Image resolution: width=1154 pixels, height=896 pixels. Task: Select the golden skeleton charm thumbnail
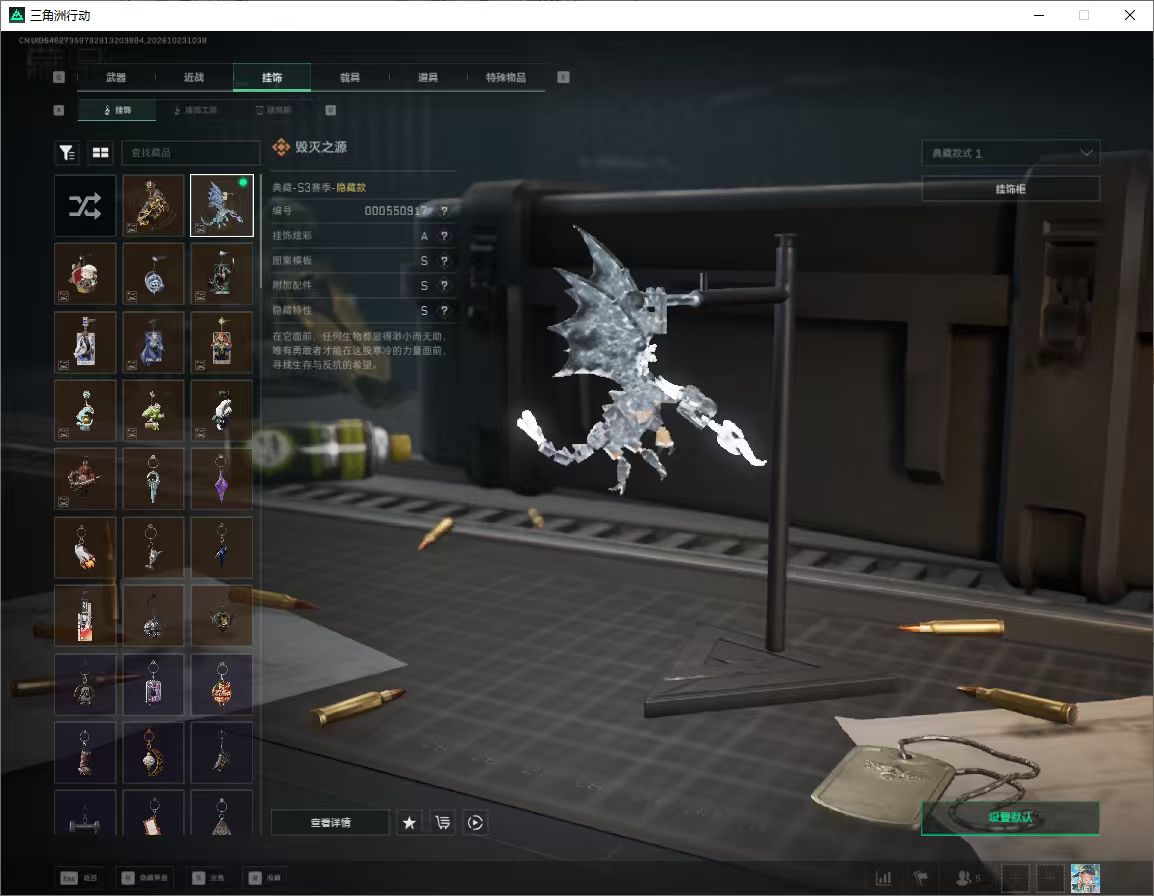coord(153,205)
